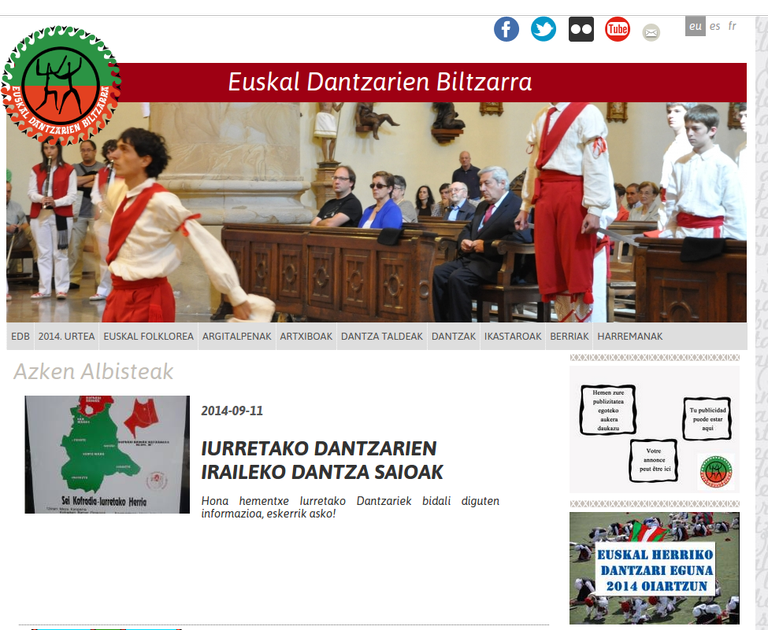Open the IKASTAROAK menu
The width and height of the screenshot is (768, 630).
tap(513, 336)
